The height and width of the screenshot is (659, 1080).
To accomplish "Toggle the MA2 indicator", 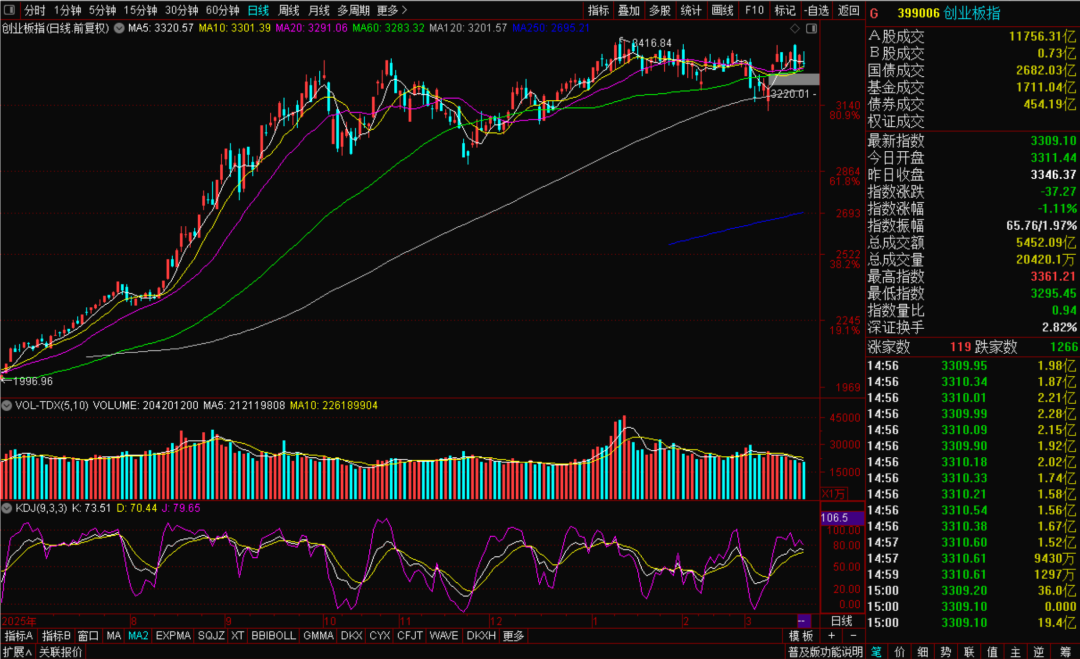I will pos(138,636).
